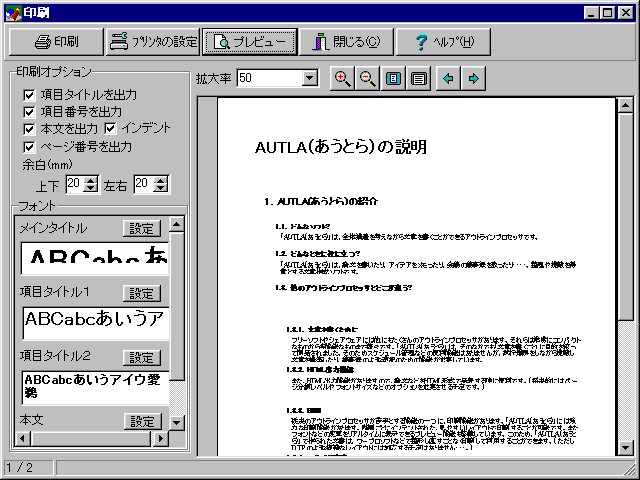Image resolution: width=640 pixels, height=480 pixels.
Task: Zoom out with the minus magnifier icon
Action: click(x=368, y=78)
